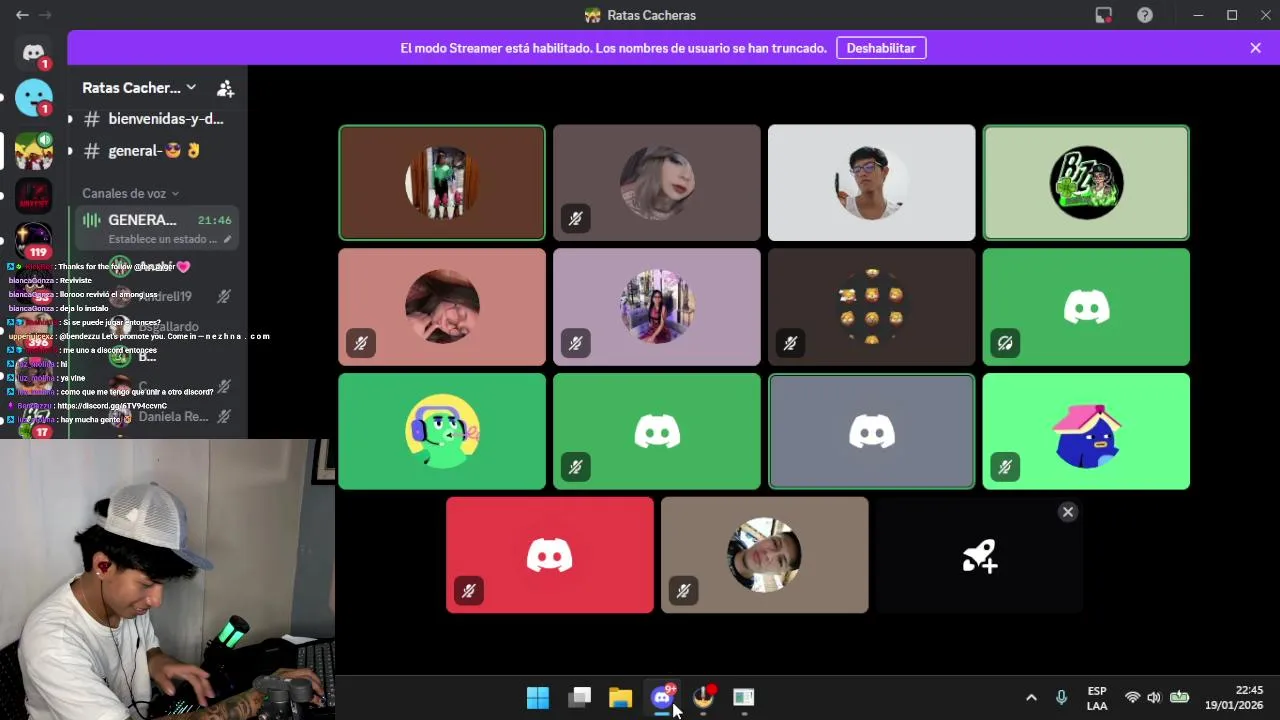This screenshot has width=1280, height=720.
Task: Click muted mic icon on pink hands tile
Action: [x=361, y=343]
